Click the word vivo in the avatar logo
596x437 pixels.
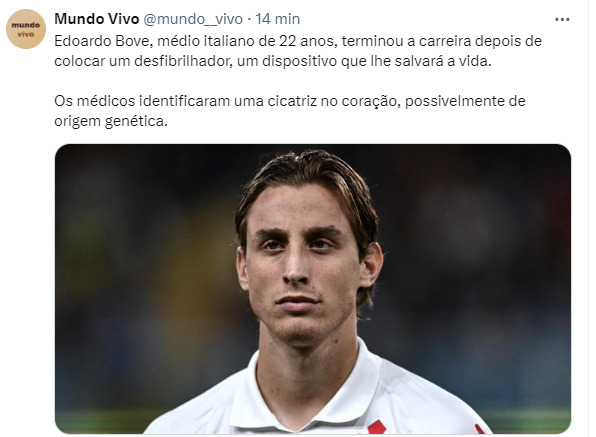click(x=25, y=34)
